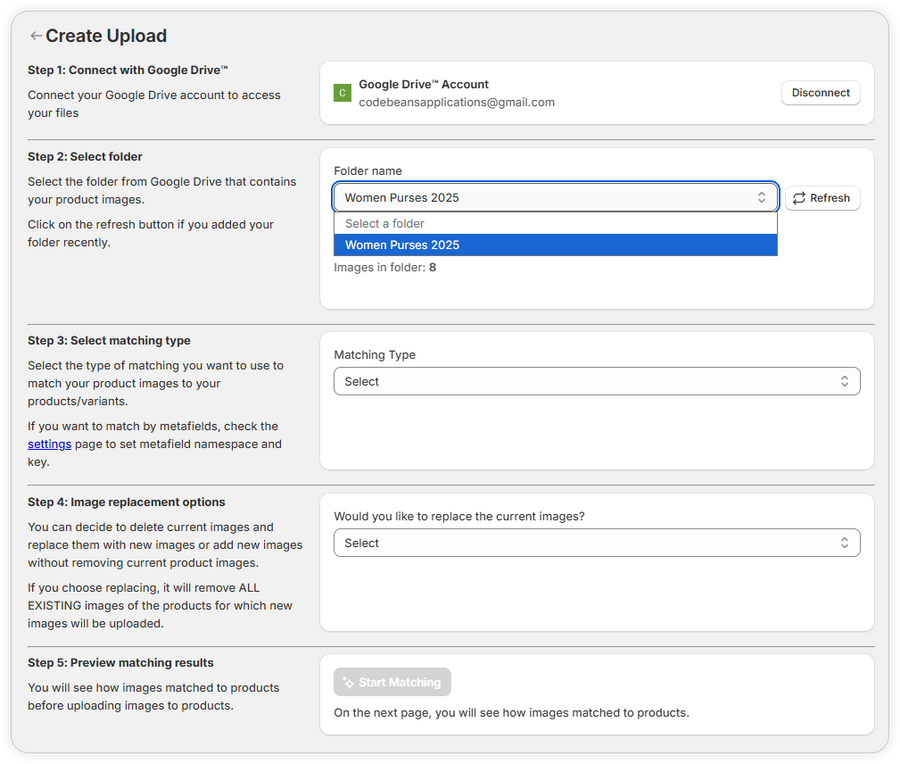The width and height of the screenshot is (900, 764).
Task: Click the 'Folder name' field label
Action: point(368,171)
